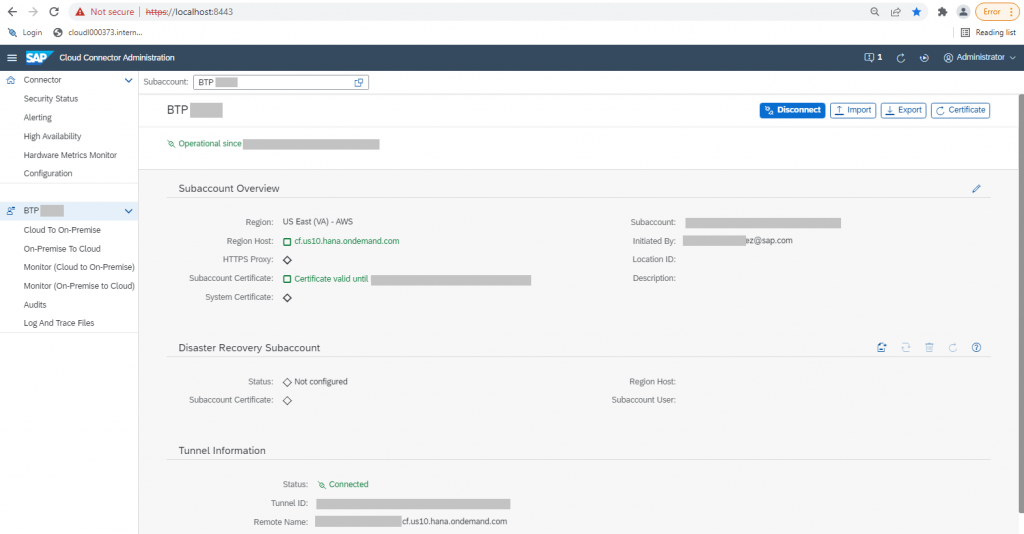Click the US East (VA) - AWS region text

coord(318,222)
